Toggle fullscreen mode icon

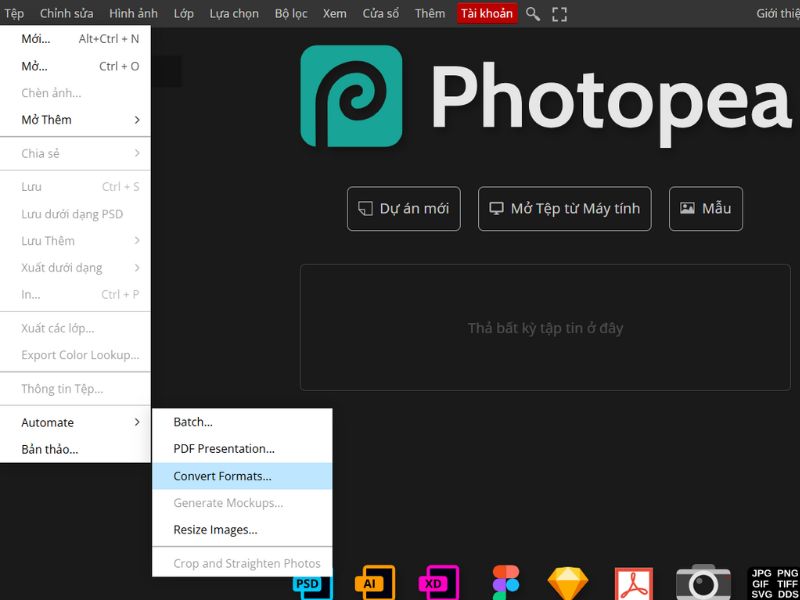(x=560, y=14)
